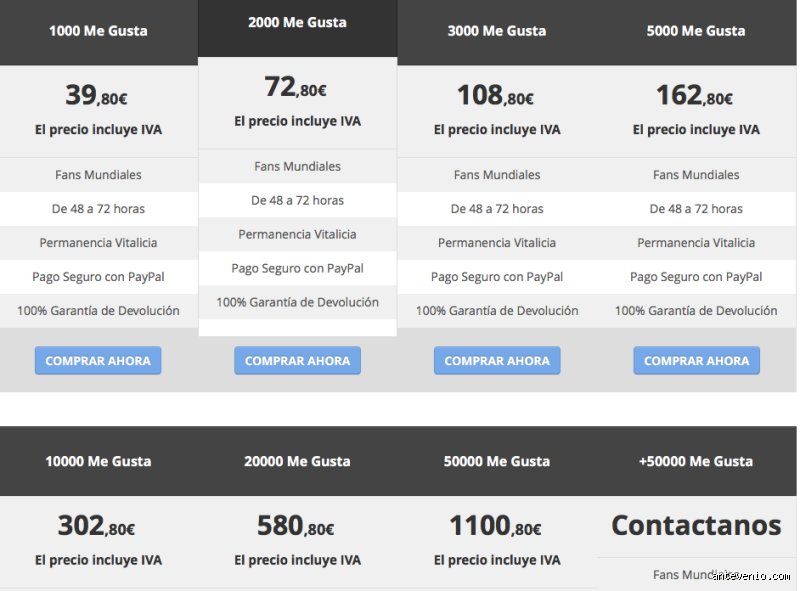This screenshot has width=800, height=591.
Task: Click 'El precio incluye IVA' under 39,80€
Action: 98,130
